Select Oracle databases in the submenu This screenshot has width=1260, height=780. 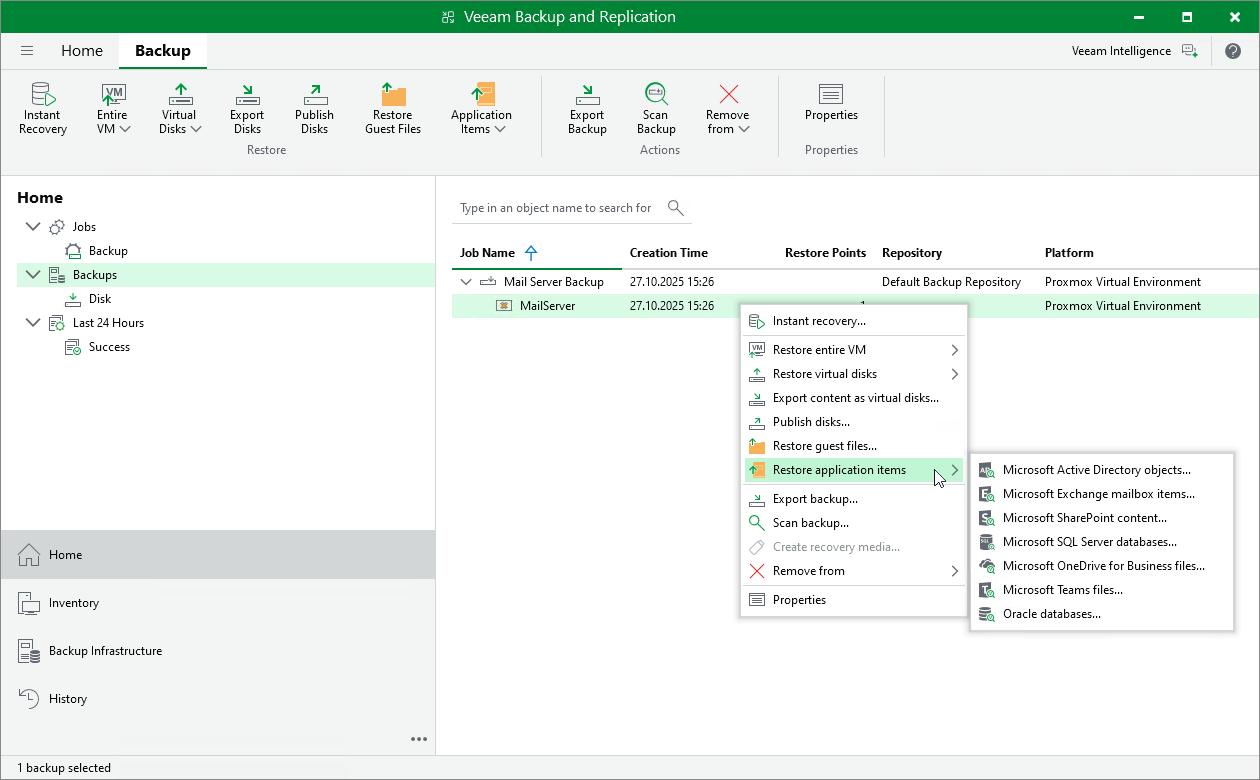[1051, 614]
